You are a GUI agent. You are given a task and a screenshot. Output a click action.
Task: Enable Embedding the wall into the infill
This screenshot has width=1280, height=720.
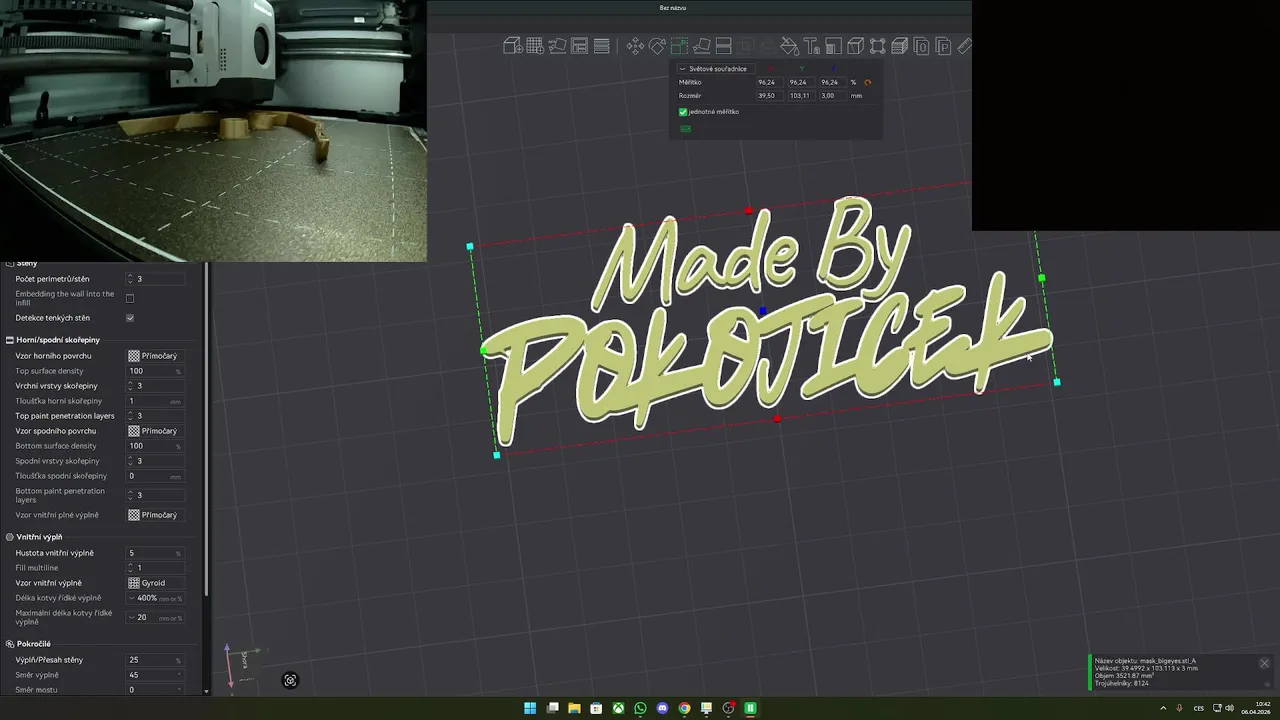(x=130, y=298)
